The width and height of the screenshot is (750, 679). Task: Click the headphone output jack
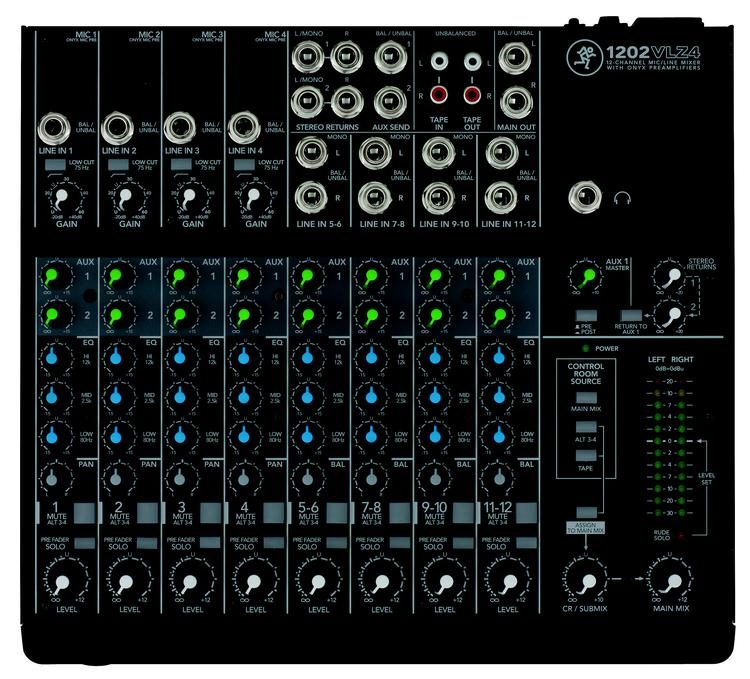click(x=585, y=197)
